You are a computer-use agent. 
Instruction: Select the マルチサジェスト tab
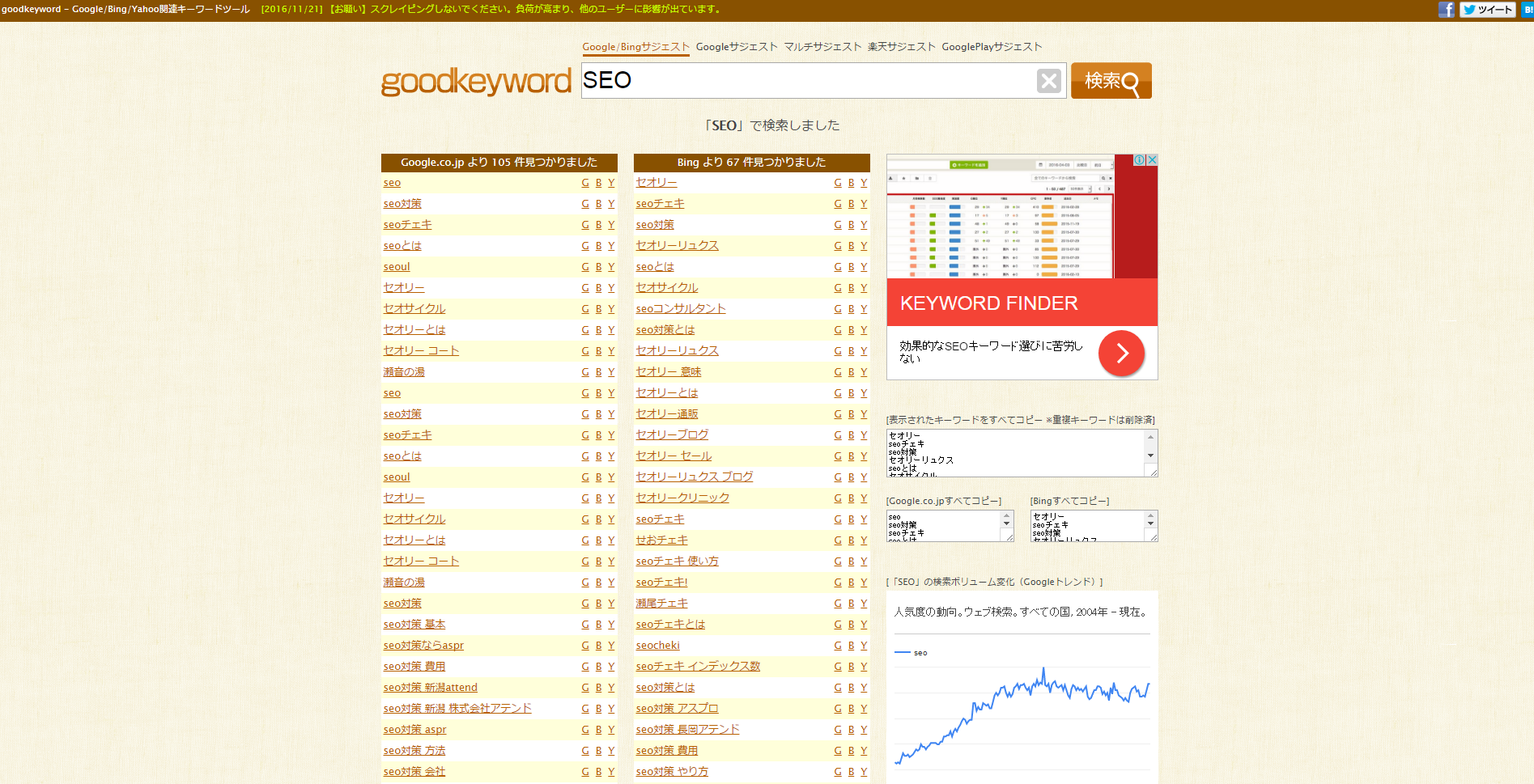click(822, 47)
